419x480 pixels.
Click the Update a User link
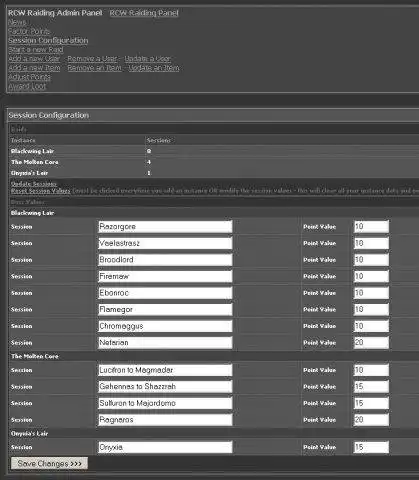[x=147, y=59]
